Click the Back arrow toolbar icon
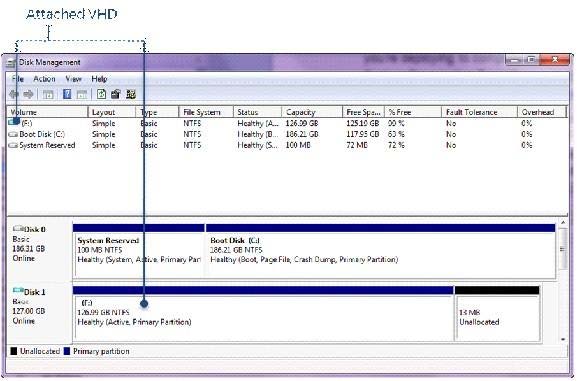This screenshot has width=577, height=381. pyautogui.click(x=14, y=95)
